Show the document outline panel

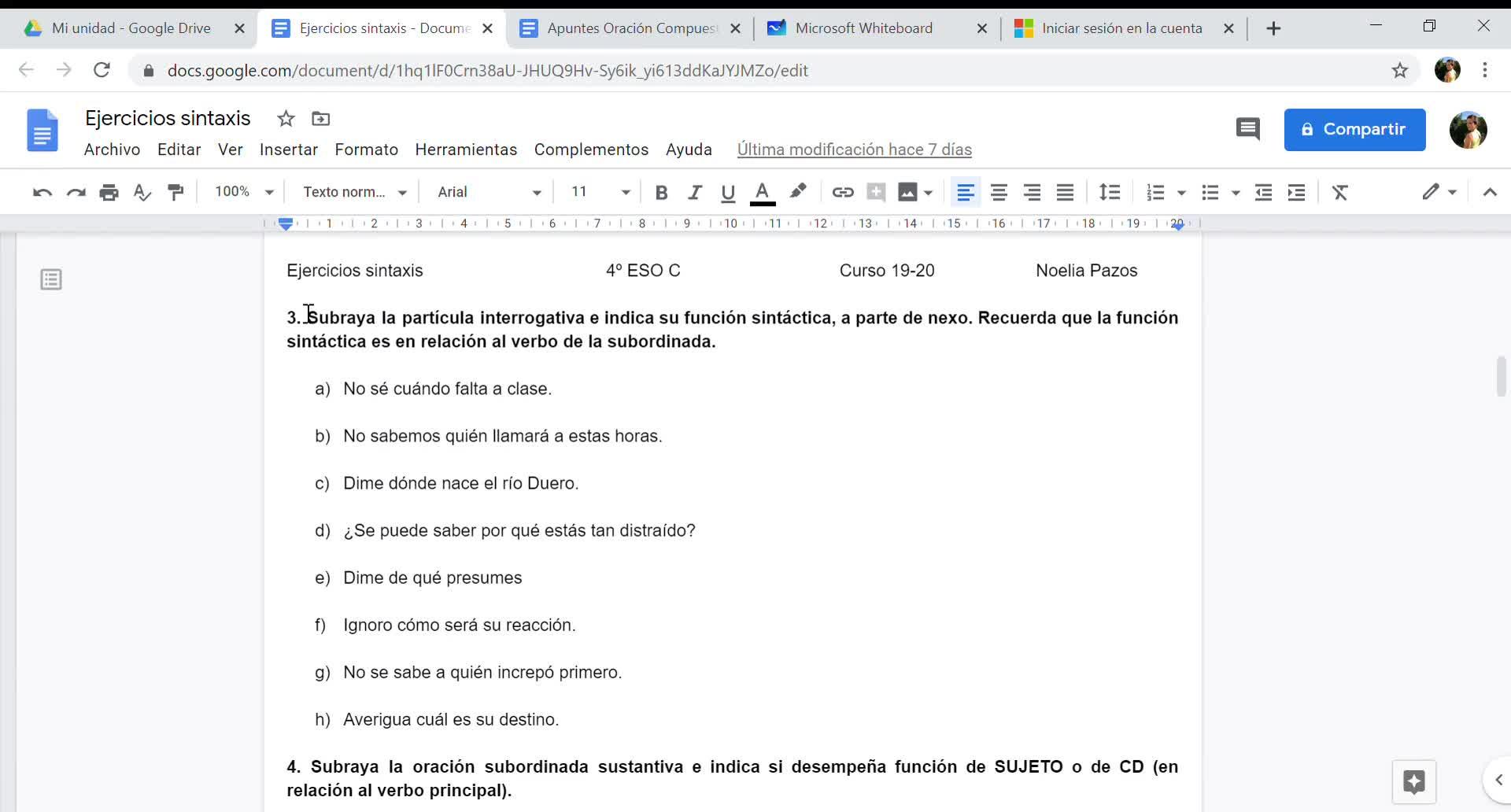[51, 279]
